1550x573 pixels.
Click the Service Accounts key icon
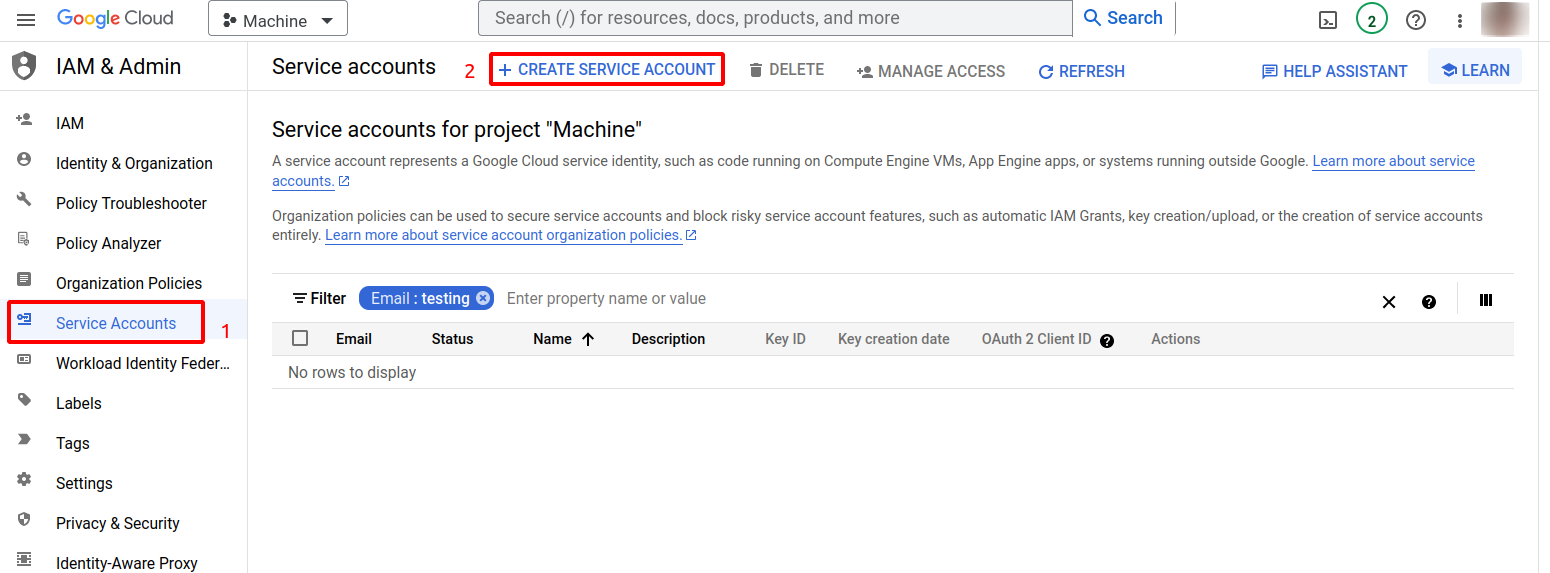24,318
